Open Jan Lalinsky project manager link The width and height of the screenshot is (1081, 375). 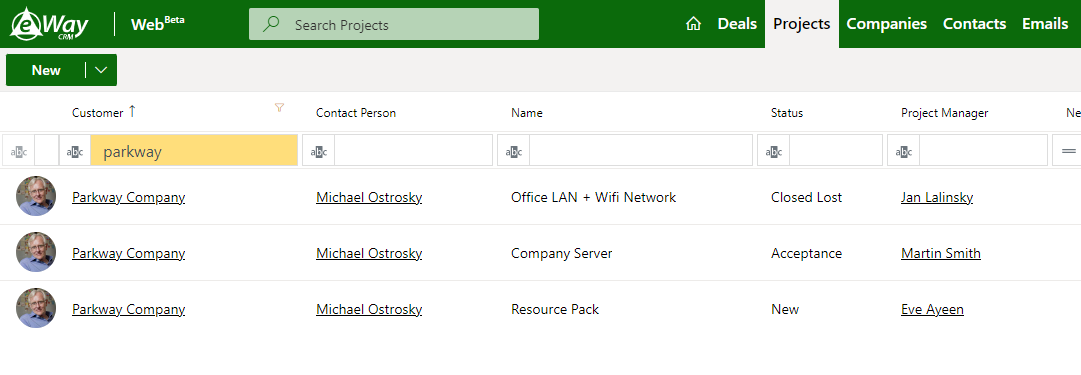pos(937,197)
